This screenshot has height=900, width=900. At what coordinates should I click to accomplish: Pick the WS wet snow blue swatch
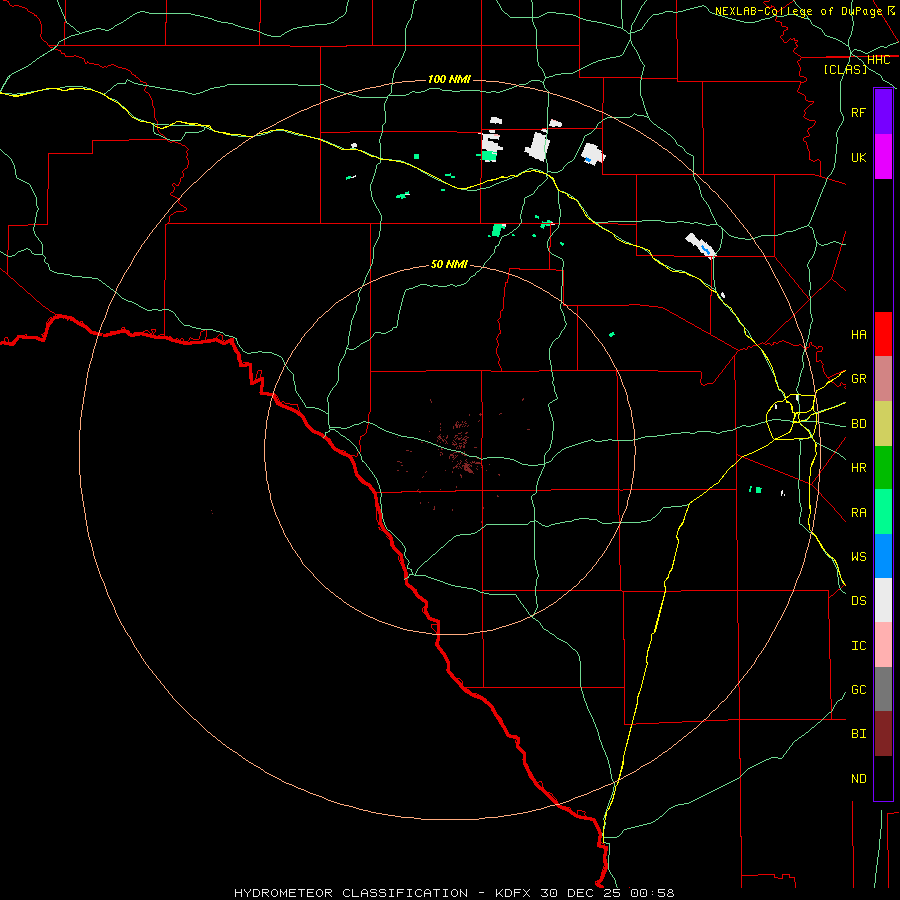tap(883, 556)
